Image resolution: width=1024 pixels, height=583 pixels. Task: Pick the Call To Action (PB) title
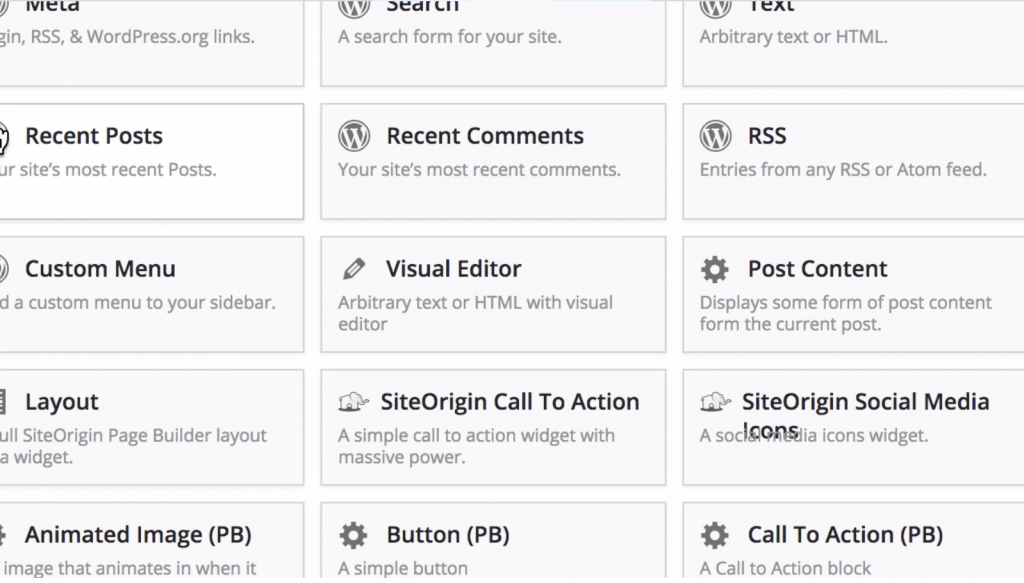pos(845,535)
